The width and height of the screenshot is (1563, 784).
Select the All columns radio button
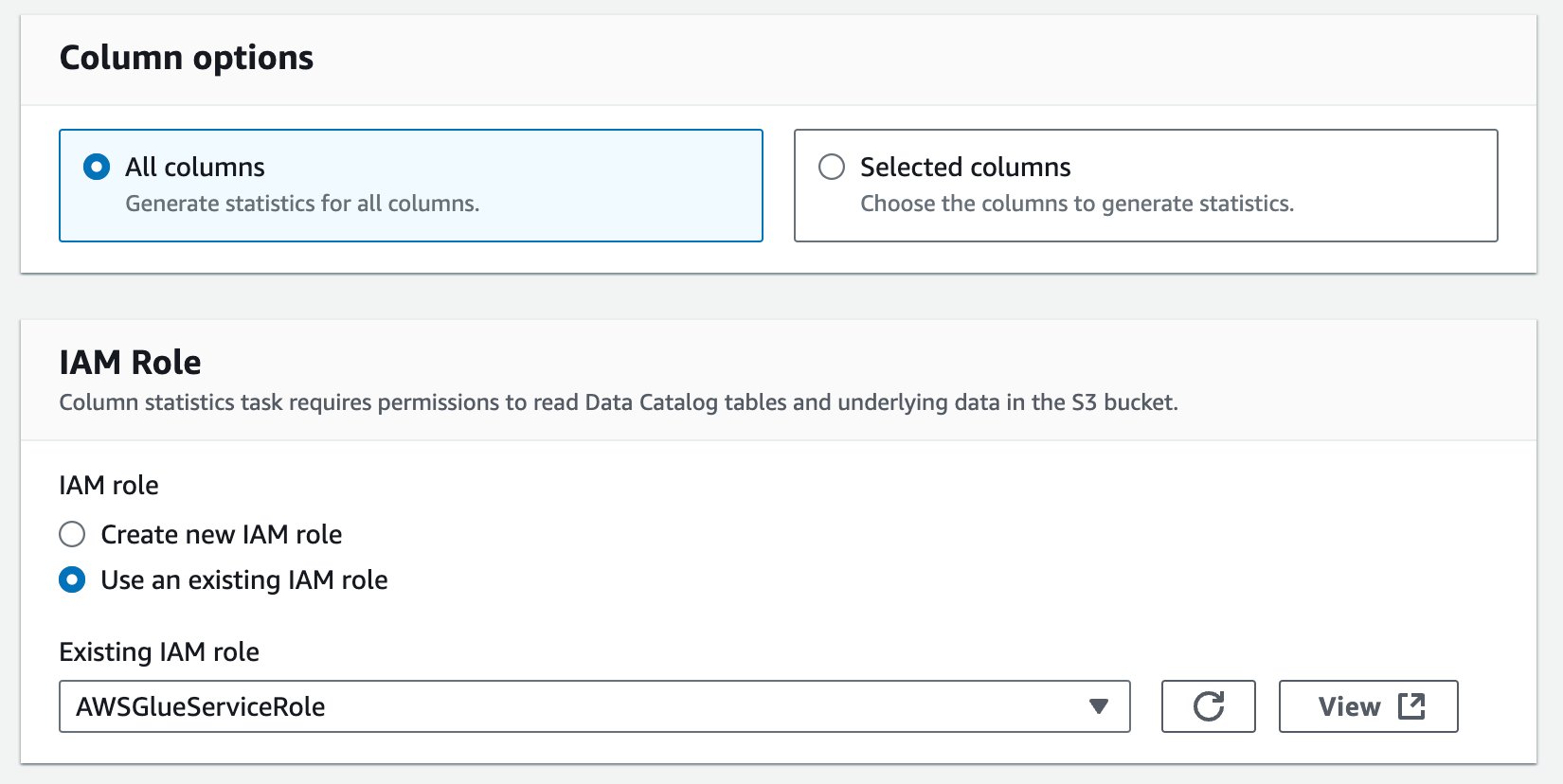point(97,168)
